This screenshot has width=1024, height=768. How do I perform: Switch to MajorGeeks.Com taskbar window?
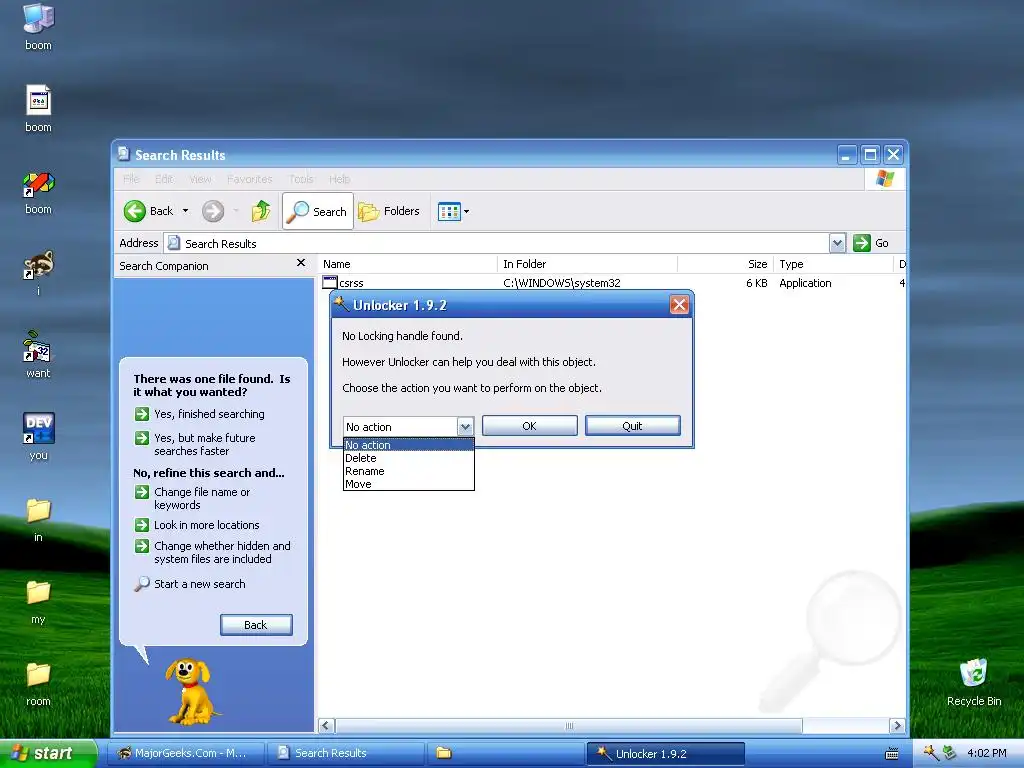click(185, 753)
